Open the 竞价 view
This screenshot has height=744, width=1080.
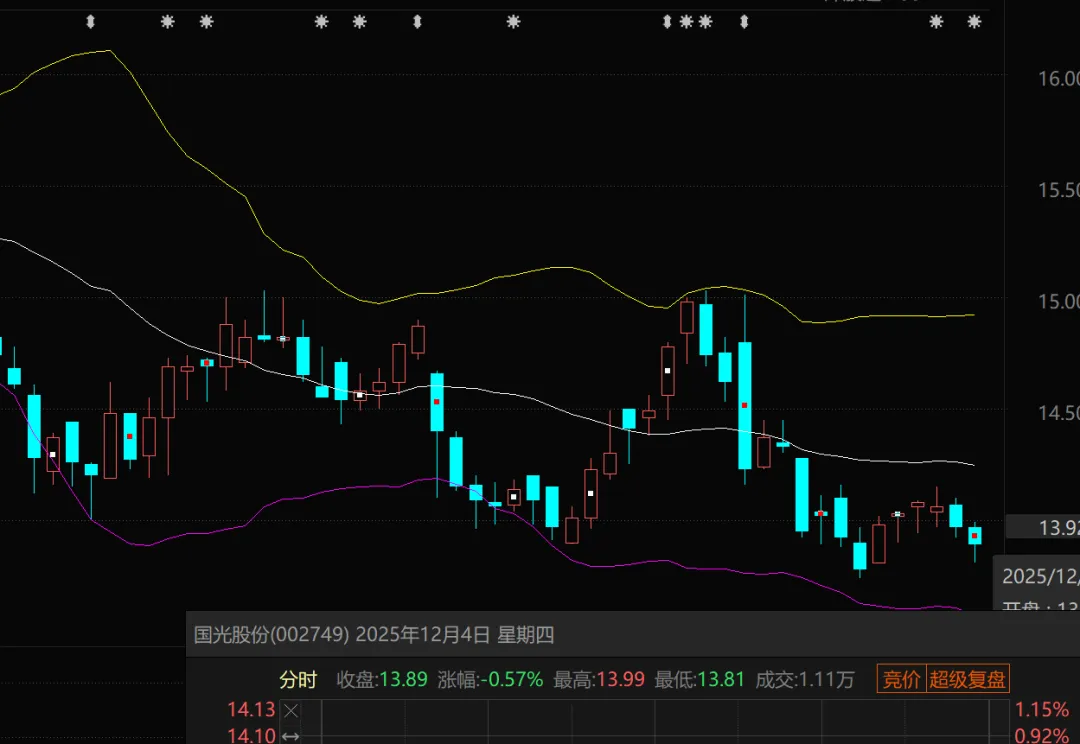[x=900, y=680]
